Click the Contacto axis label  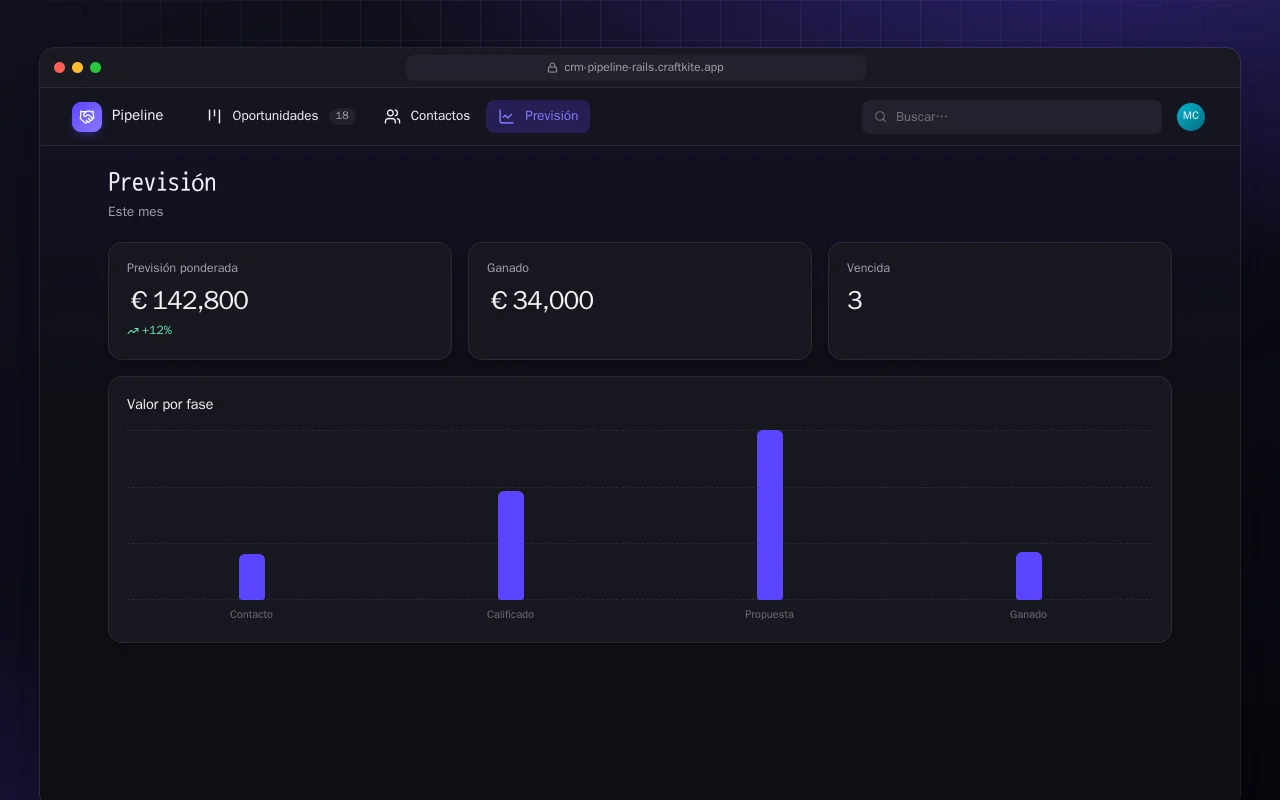251,614
